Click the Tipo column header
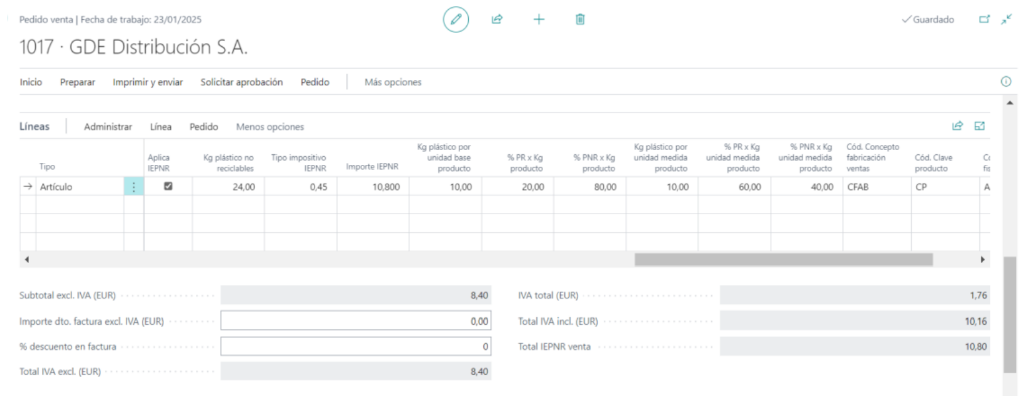Screen dimensions: 1020x396 point(47,166)
